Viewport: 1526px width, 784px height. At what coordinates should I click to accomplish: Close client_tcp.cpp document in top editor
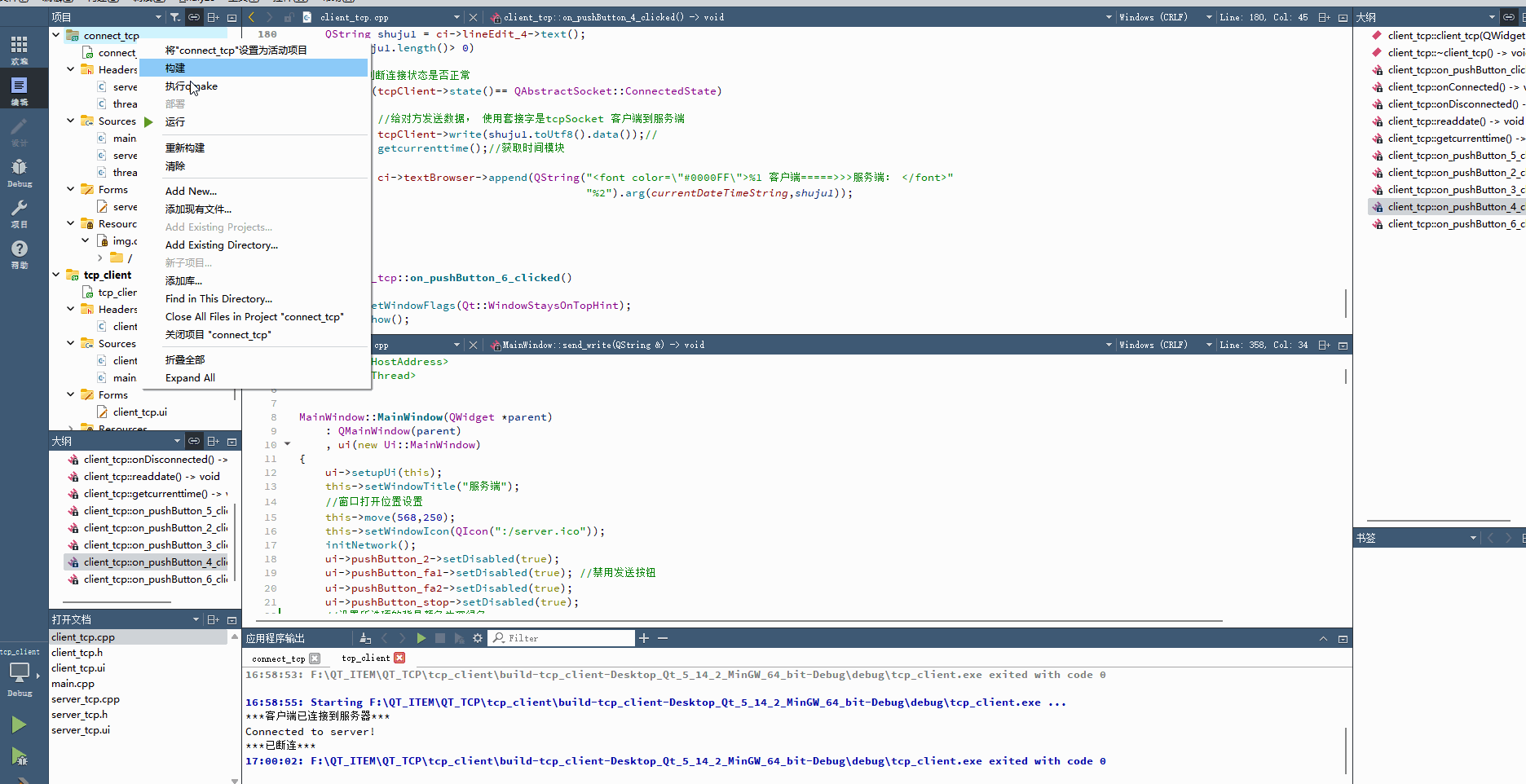pos(473,17)
